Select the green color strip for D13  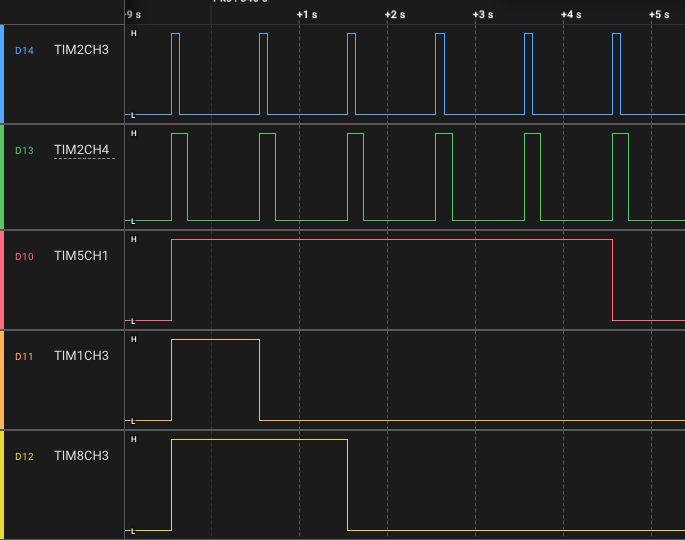tap(2, 176)
